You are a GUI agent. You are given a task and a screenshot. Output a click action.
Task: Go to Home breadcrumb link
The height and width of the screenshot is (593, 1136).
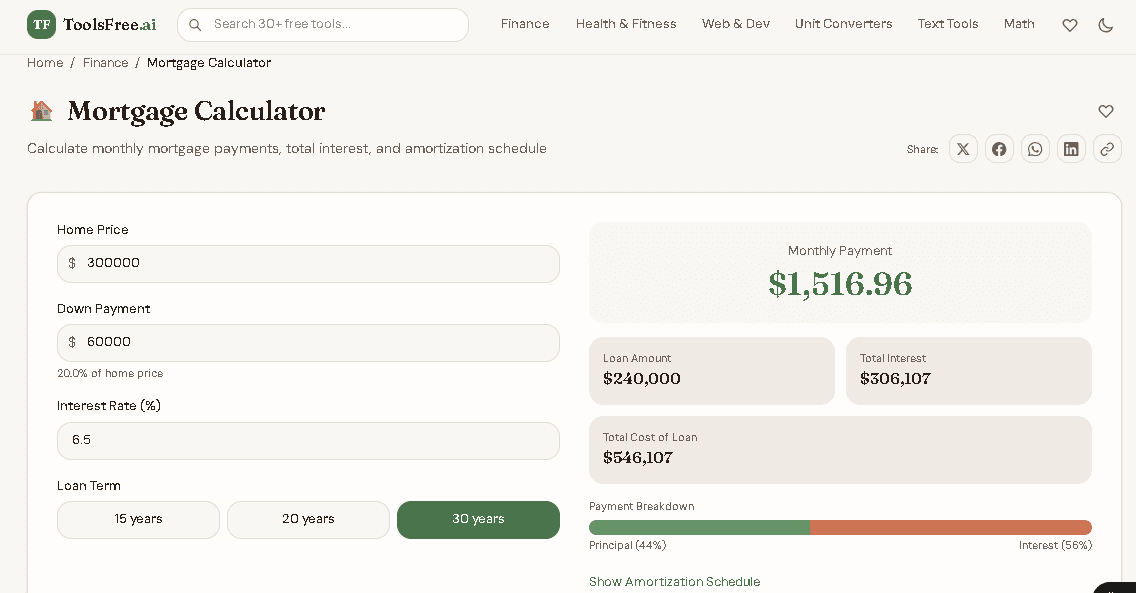(x=45, y=63)
